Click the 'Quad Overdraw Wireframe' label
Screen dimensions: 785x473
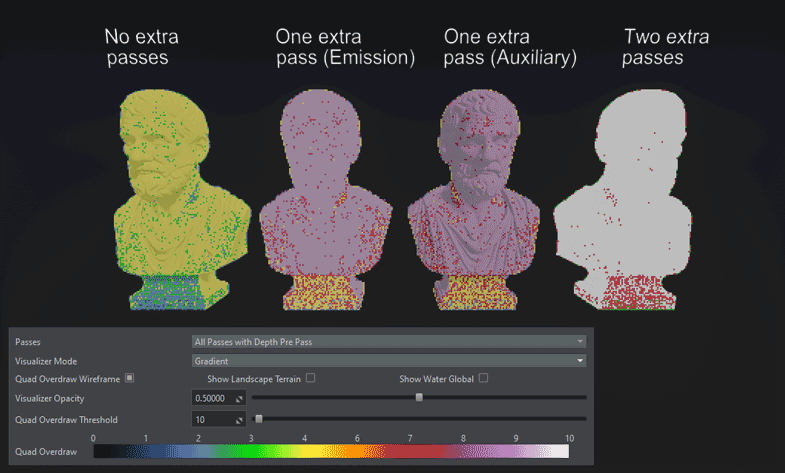(68, 379)
